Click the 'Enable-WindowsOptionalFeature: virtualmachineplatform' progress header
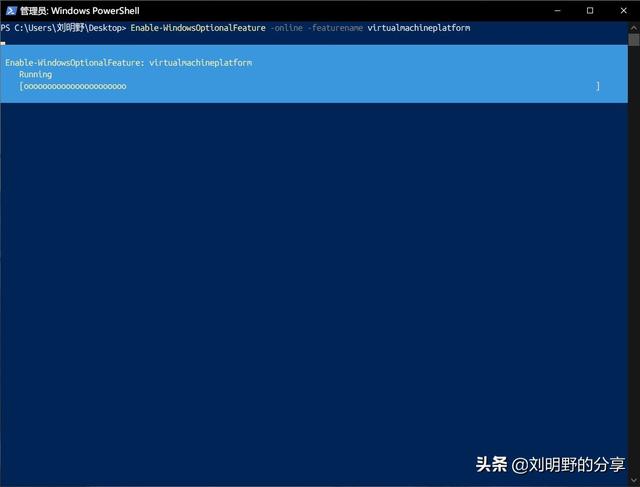Screen dimensions: 640x487 tap(129, 62)
